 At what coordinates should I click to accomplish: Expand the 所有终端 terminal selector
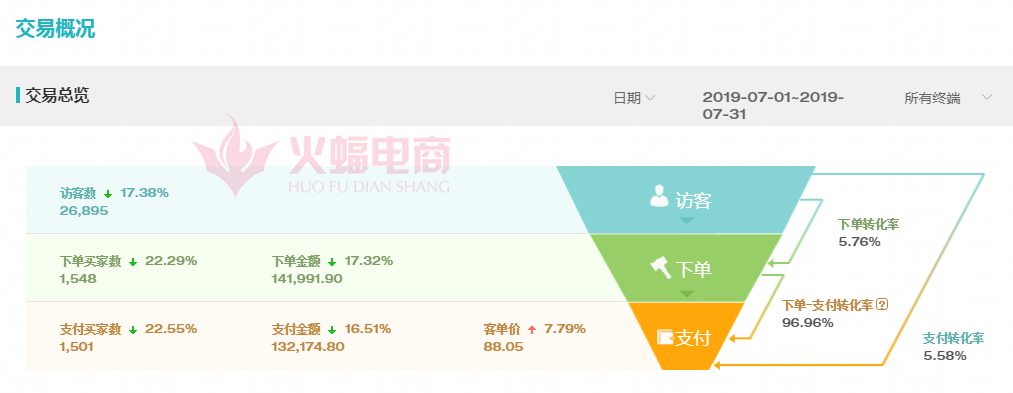pos(948,98)
